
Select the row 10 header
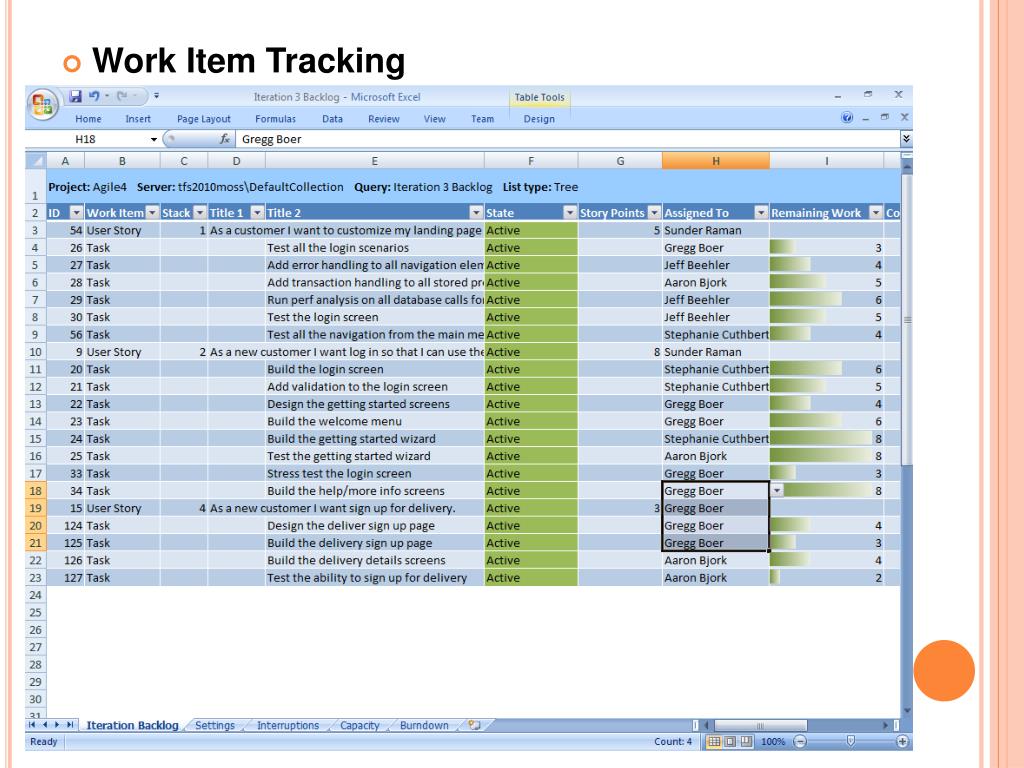(35, 352)
